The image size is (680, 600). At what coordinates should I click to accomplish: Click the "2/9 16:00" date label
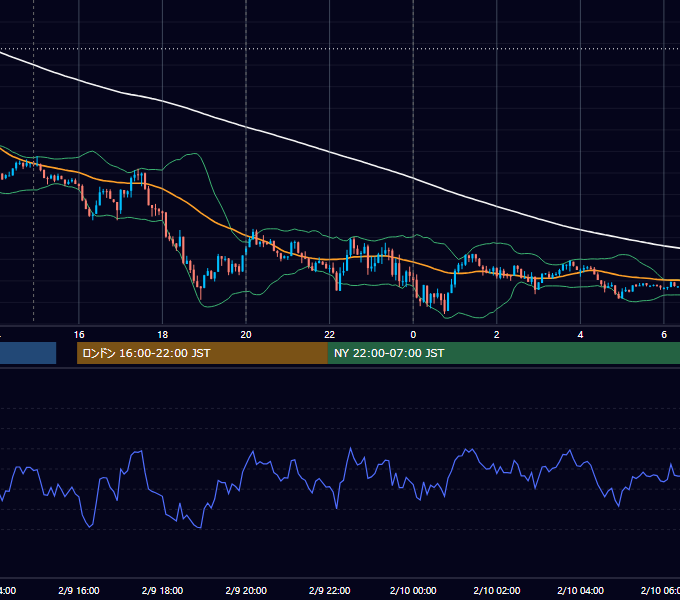tap(79, 590)
